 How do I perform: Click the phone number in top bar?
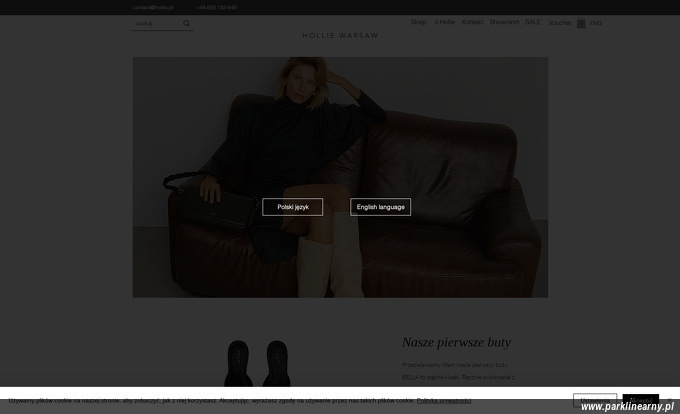click(216, 7)
